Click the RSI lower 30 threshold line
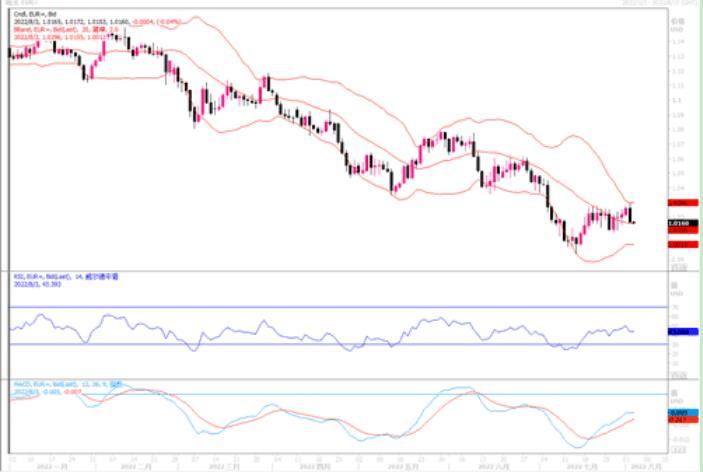Image resolution: width=703 pixels, height=472 pixels. pos(338,344)
